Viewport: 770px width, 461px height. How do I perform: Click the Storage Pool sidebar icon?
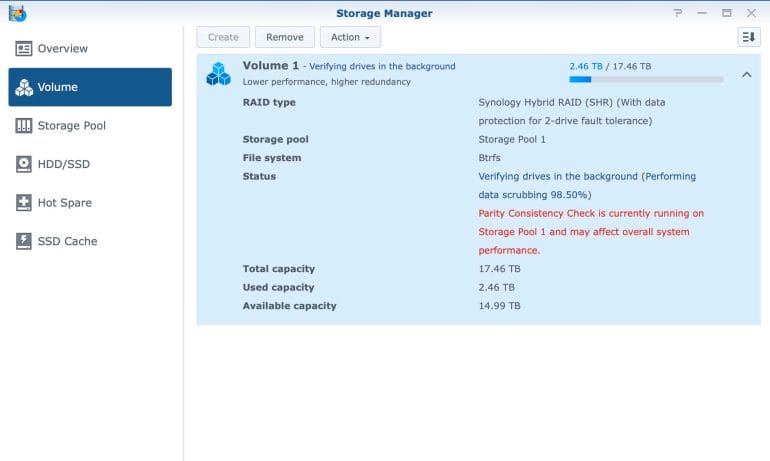(24, 126)
